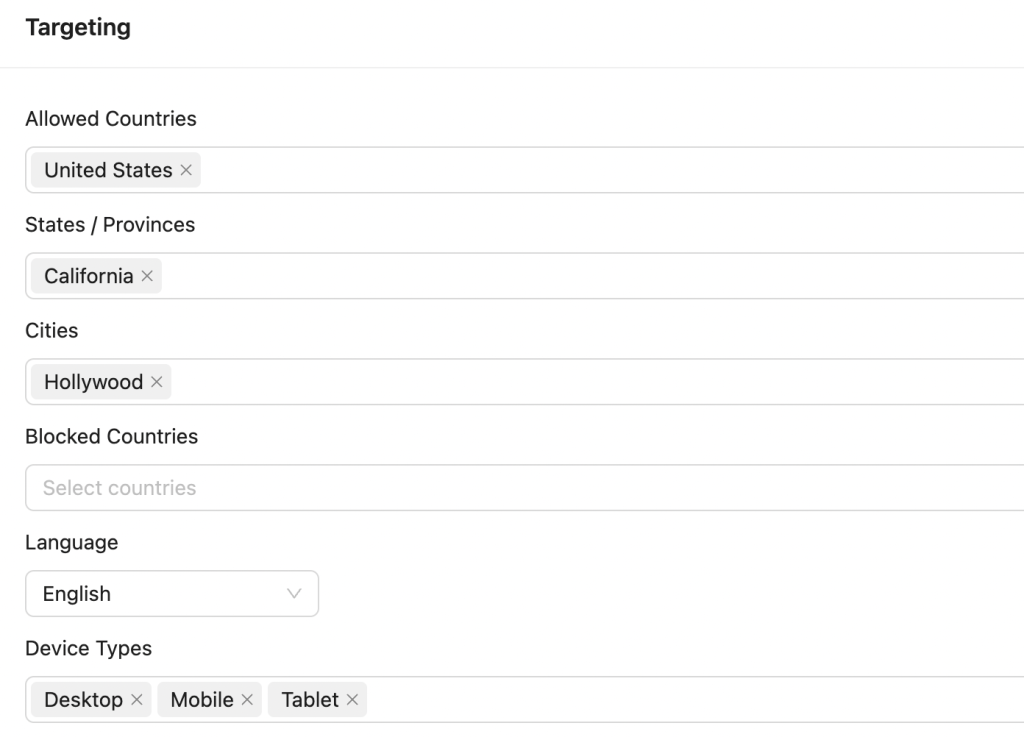This screenshot has height=737, width=1024.
Task: Remove the Mobile device type
Action: 247,700
